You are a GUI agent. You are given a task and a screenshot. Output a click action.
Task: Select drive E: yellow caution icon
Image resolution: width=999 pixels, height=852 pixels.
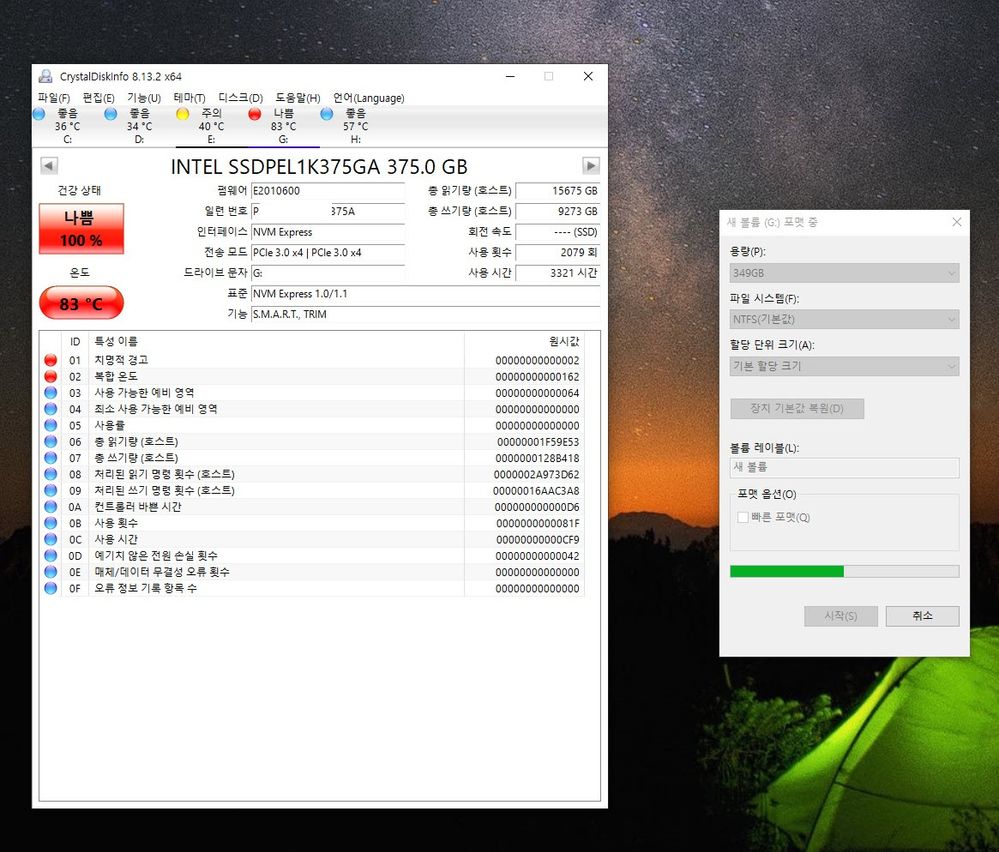[x=183, y=114]
